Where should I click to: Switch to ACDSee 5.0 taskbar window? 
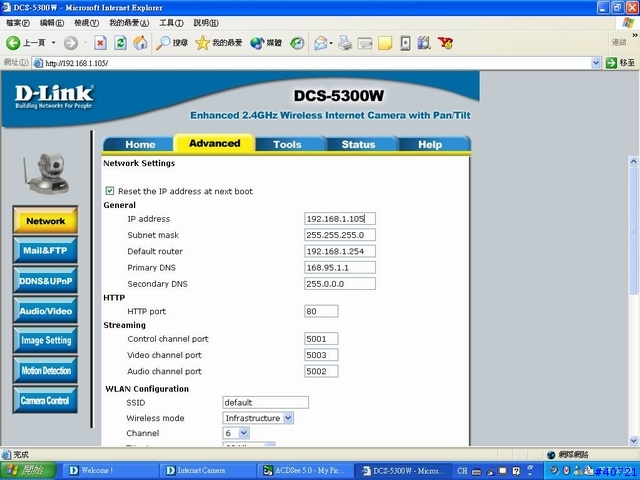coord(304,470)
